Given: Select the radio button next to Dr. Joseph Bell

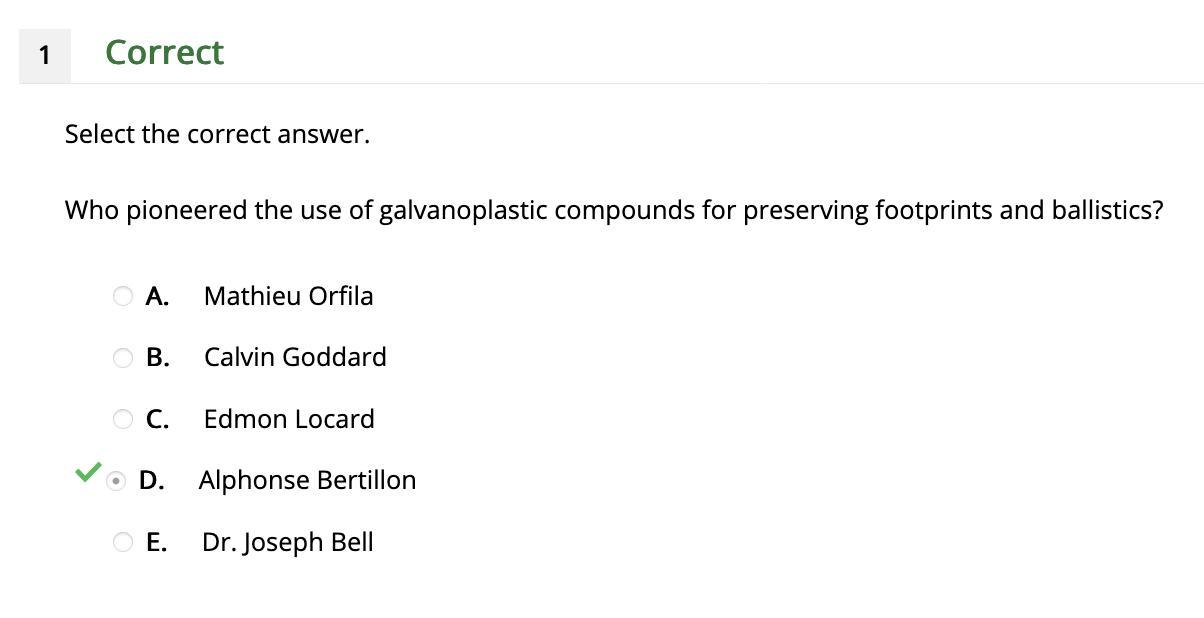Looking at the screenshot, I should tap(123, 542).
